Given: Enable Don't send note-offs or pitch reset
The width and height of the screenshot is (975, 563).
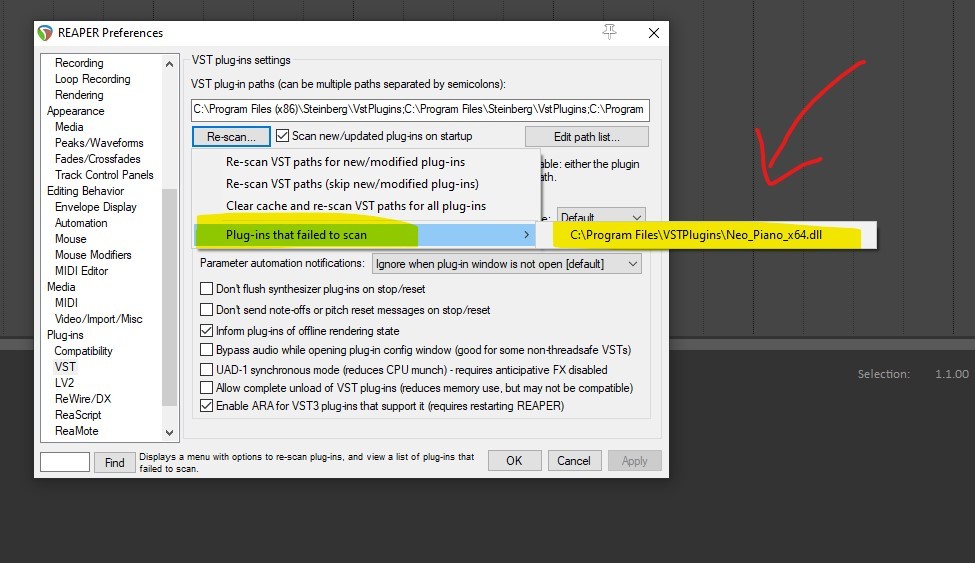Looking at the screenshot, I should (x=206, y=309).
